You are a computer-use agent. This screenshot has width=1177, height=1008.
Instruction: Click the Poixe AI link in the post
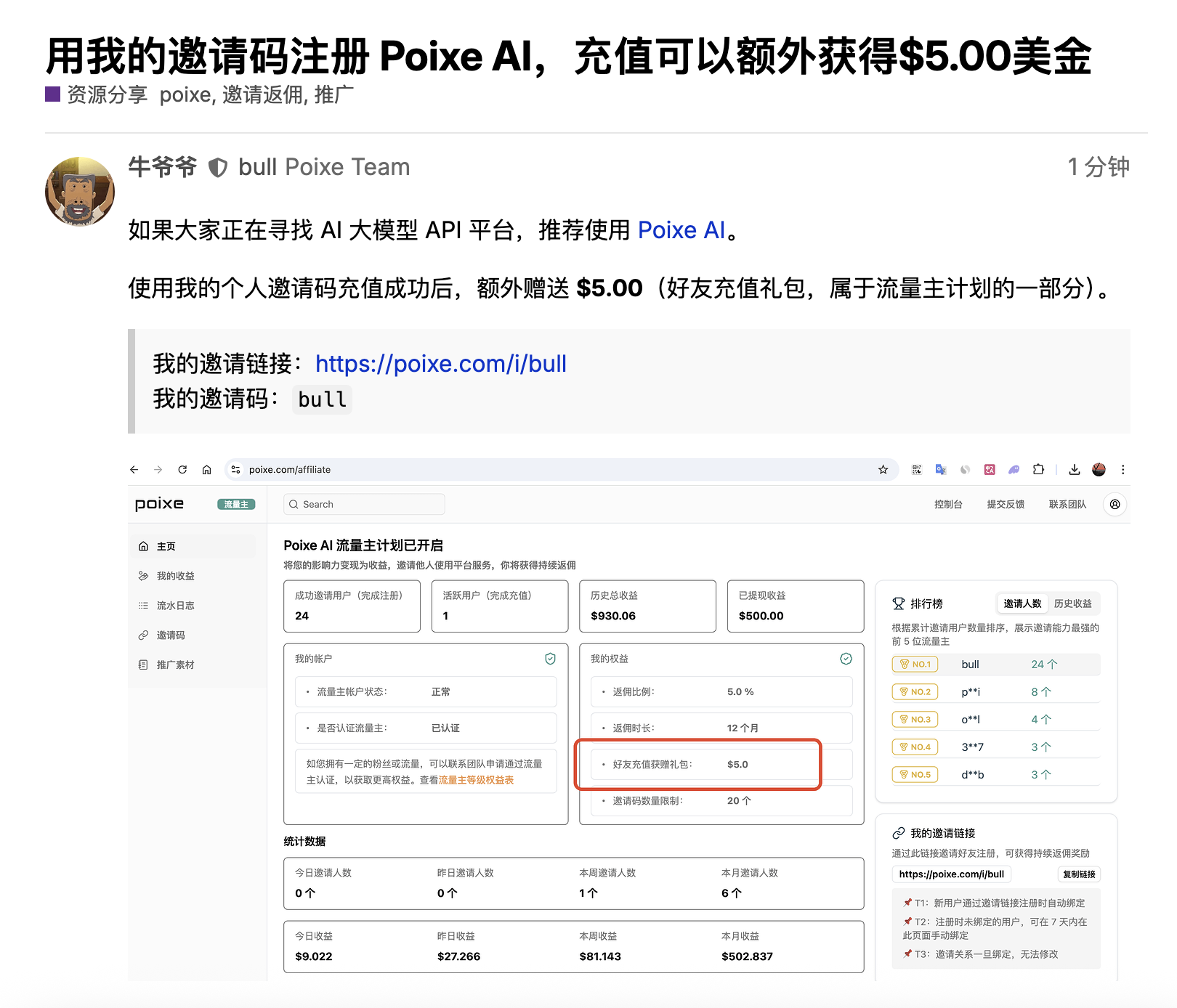point(681,230)
